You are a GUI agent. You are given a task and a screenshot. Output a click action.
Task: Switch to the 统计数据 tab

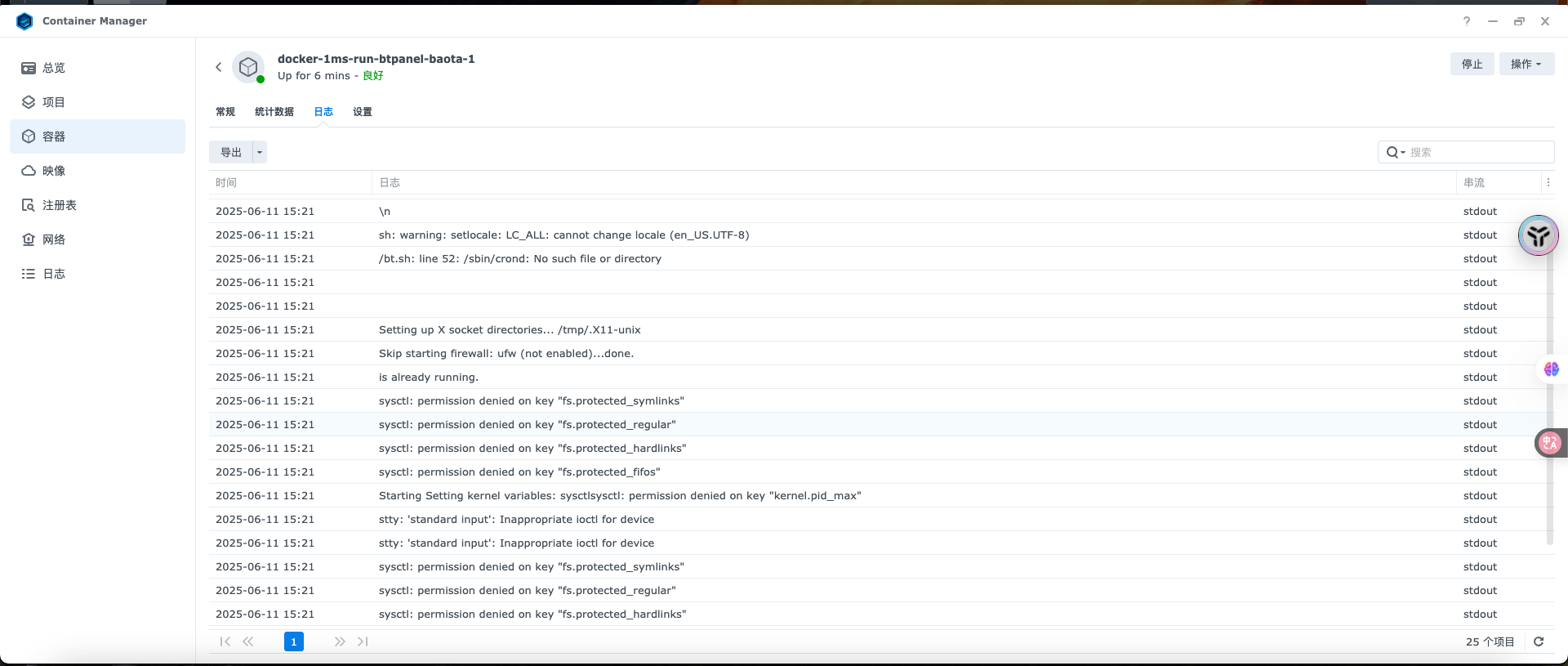pos(274,112)
